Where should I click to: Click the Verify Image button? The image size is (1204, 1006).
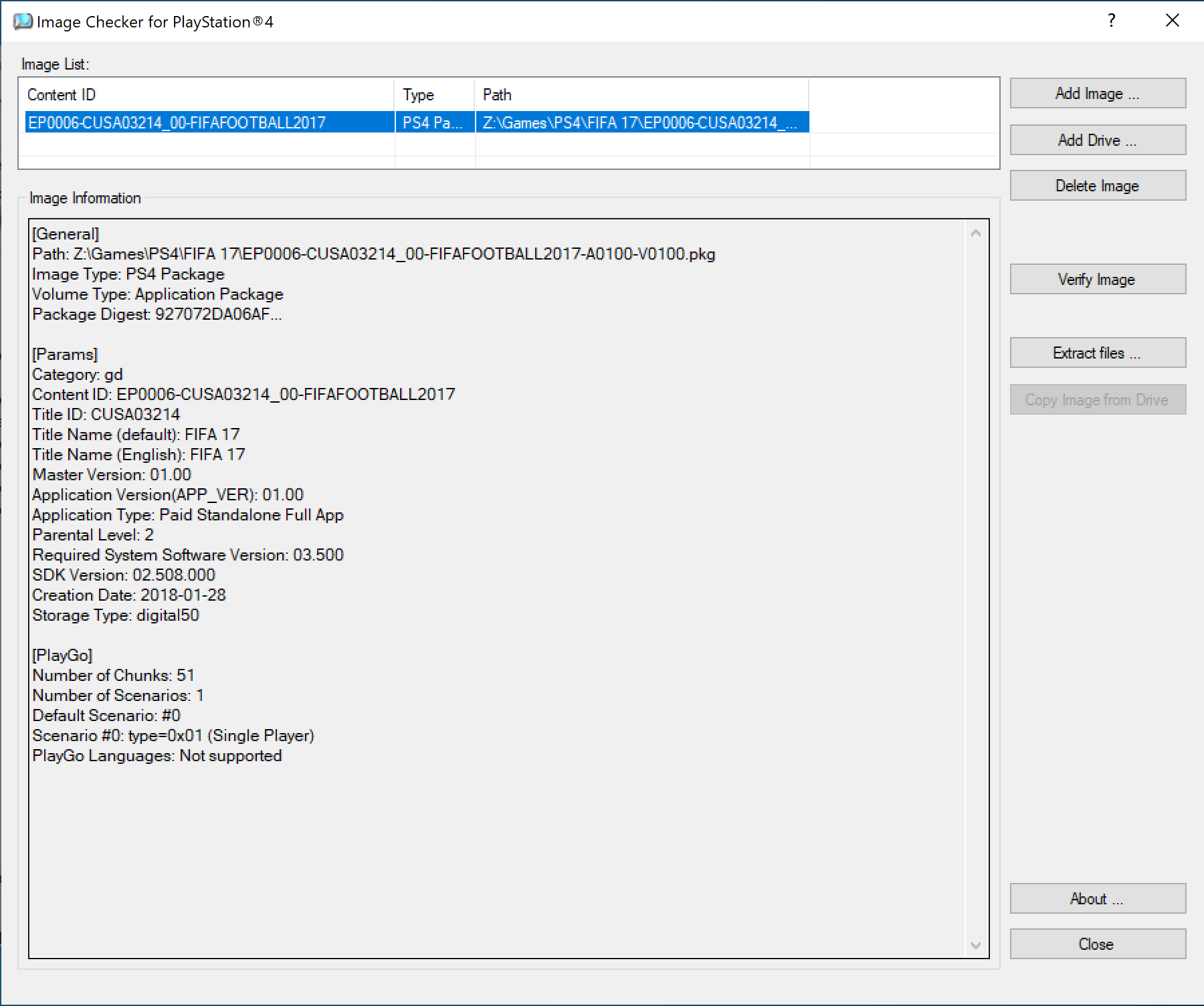(1098, 279)
